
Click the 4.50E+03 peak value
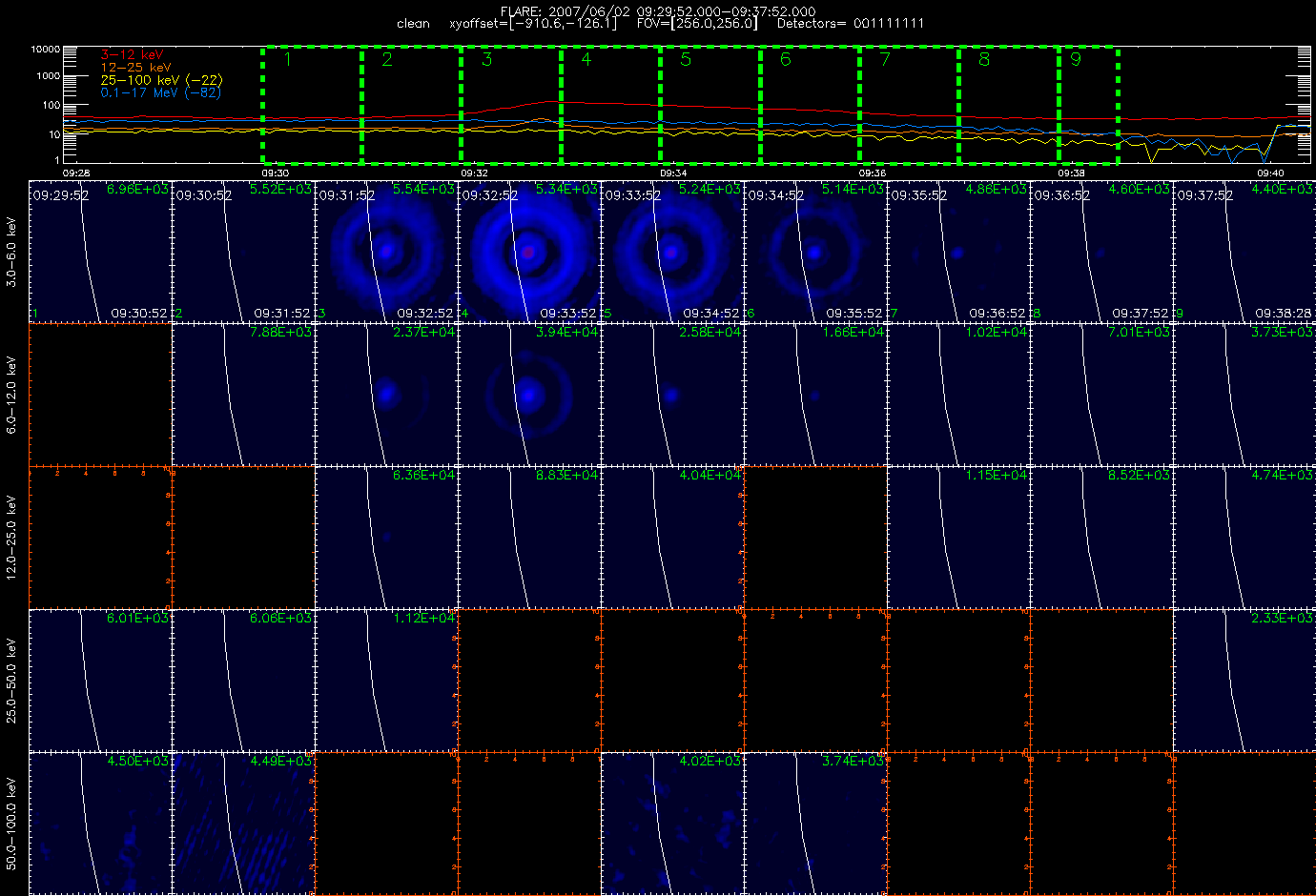click(138, 761)
